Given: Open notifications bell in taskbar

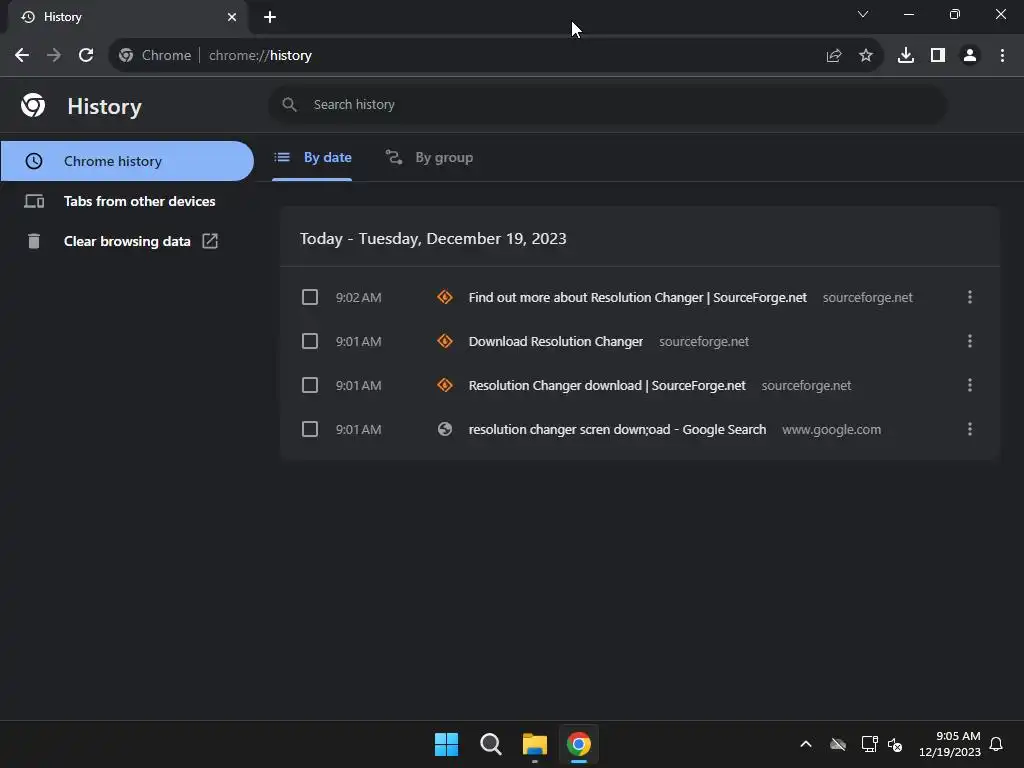Looking at the screenshot, I should (x=996, y=744).
